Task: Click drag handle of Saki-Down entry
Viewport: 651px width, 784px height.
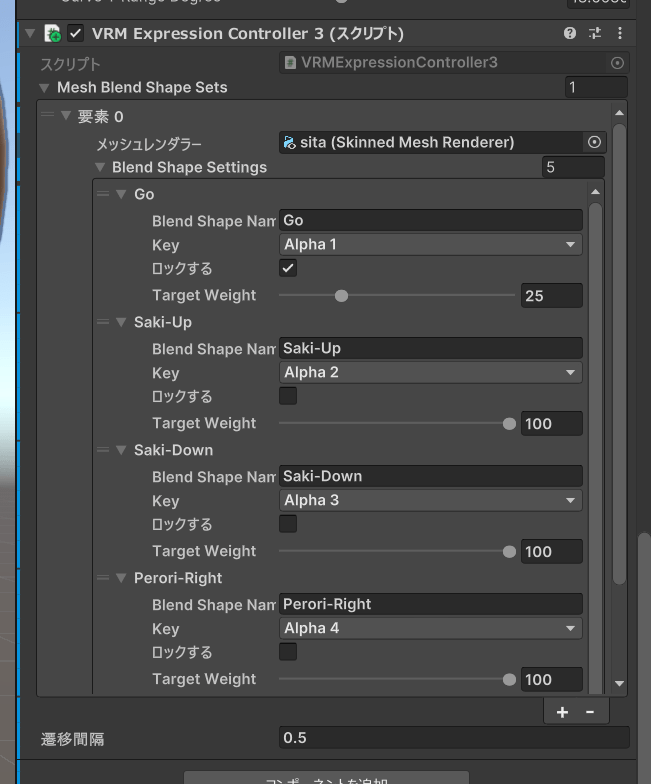Action: point(102,450)
